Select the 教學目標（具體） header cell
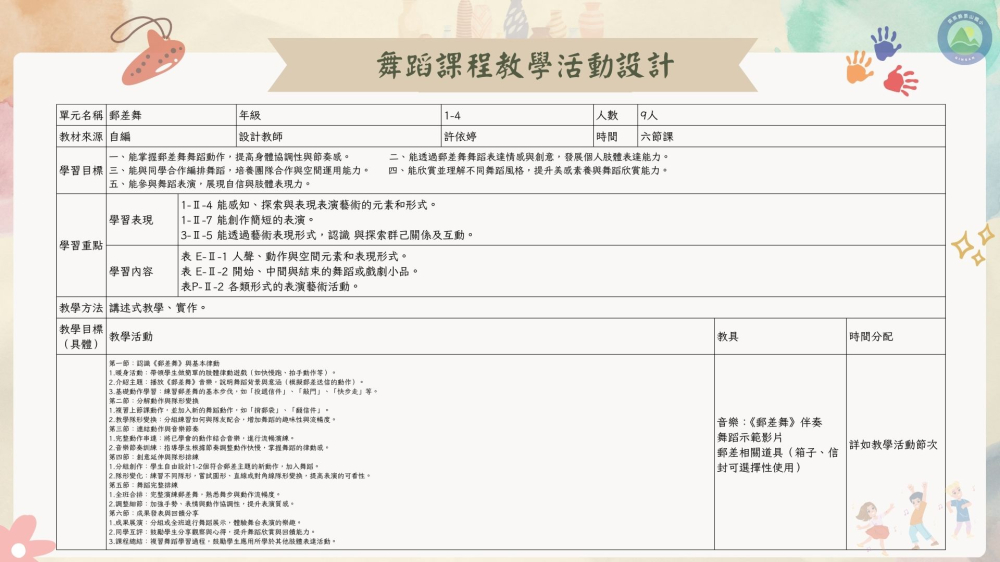 coord(82,336)
